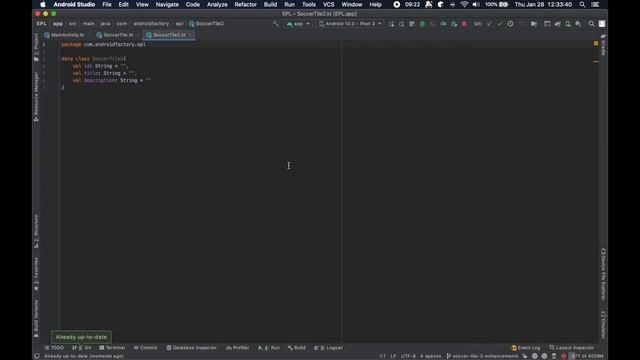Click the user avatar icon at toolbar end
The image size is (640, 360).
(x=602, y=24)
